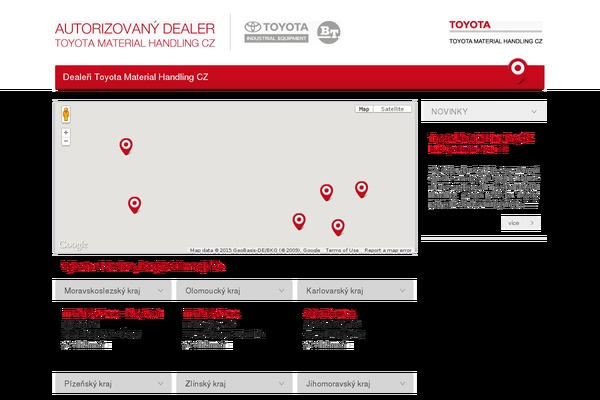The height and width of the screenshot is (400, 600).
Task: Click Report a map error link
Action: [388, 250]
